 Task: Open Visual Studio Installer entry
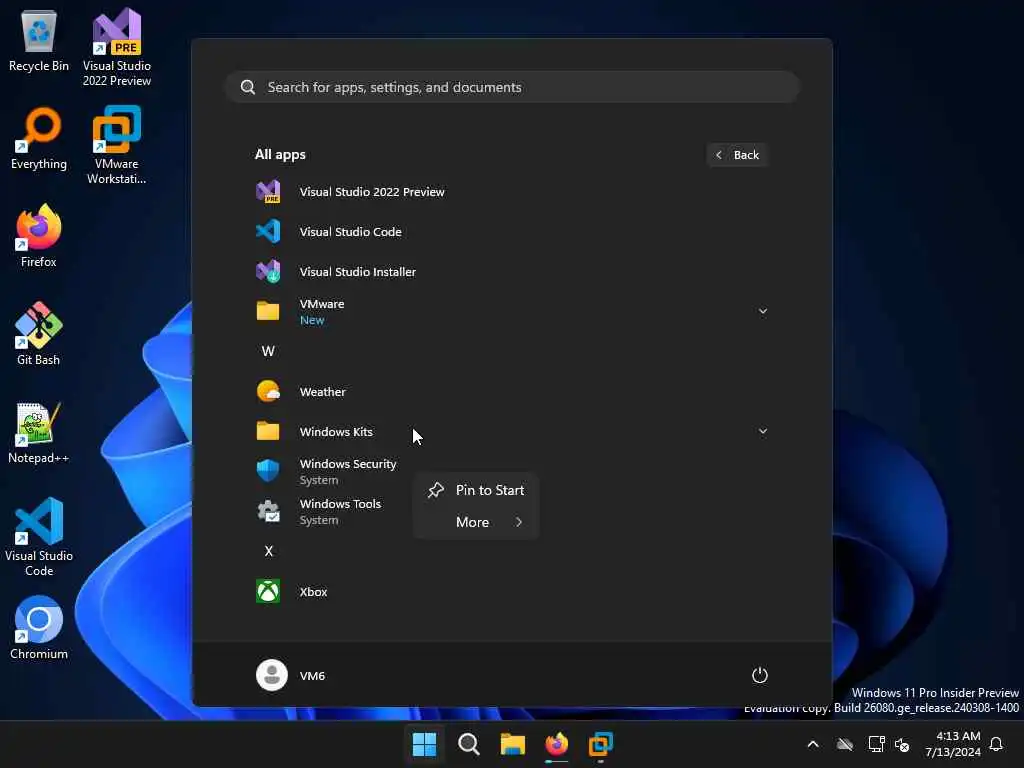(511, 272)
